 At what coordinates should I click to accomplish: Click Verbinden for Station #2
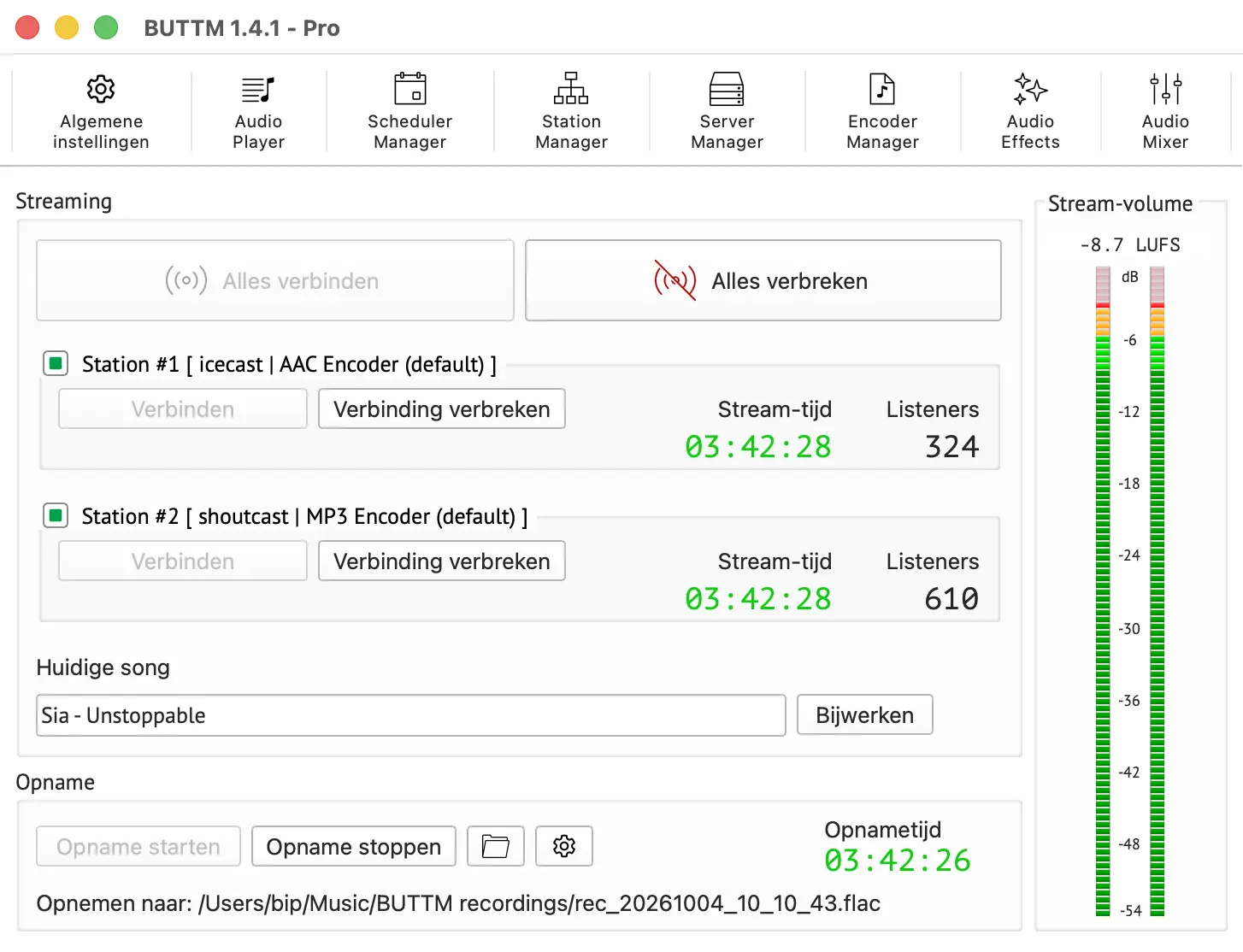click(183, 561)
